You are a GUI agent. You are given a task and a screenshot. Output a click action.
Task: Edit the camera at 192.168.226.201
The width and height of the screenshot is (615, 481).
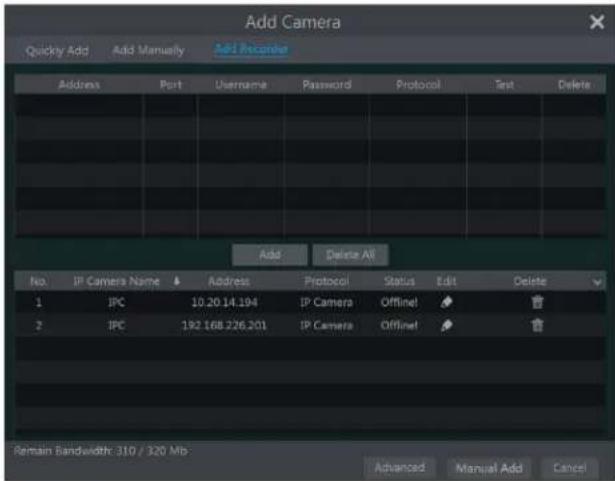446,325
